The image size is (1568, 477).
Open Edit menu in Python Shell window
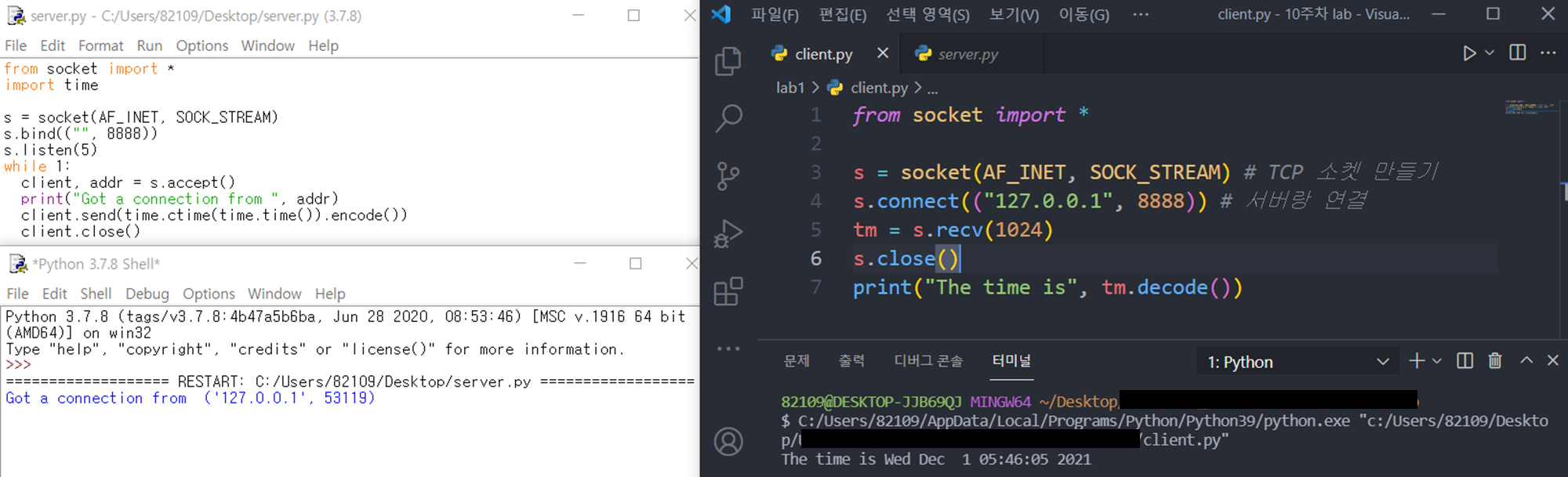pyautogui.click(x=54, y=294)
